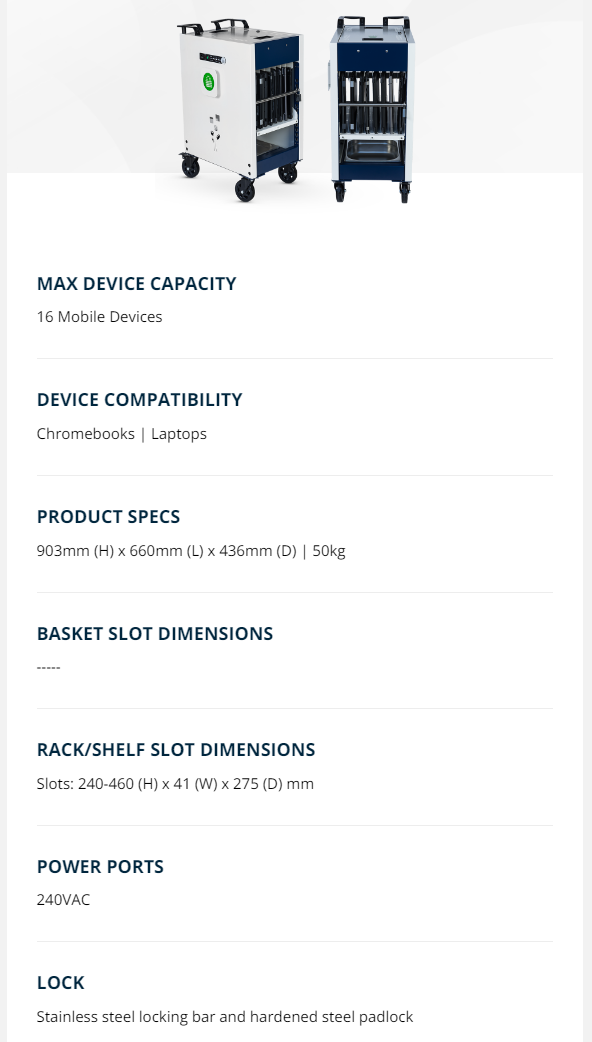592x1042 pixels.
Task: Click the 240VAC power value
Action: pyautogui.click(x=63, y=900)
